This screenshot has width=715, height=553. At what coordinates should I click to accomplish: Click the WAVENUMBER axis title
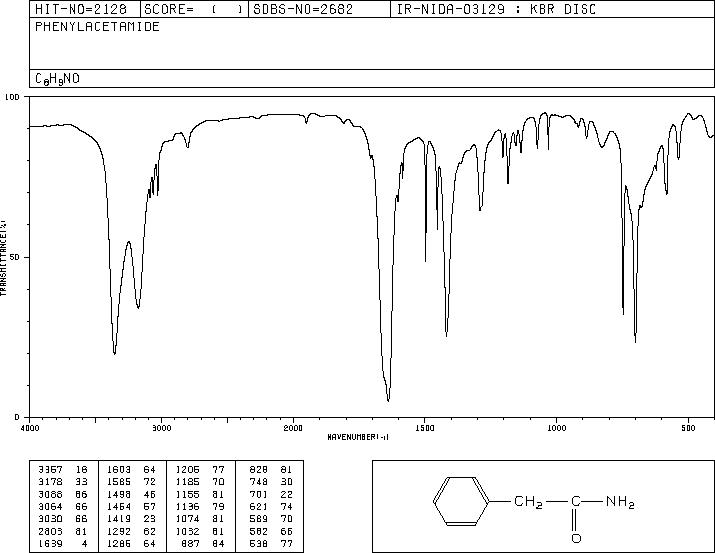point(358,437)
